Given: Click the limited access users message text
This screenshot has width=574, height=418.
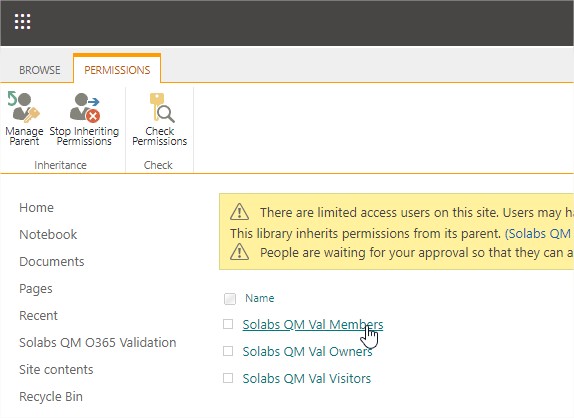Looking at the screenshot, I should pyautogui.click(x=417, y=213).
